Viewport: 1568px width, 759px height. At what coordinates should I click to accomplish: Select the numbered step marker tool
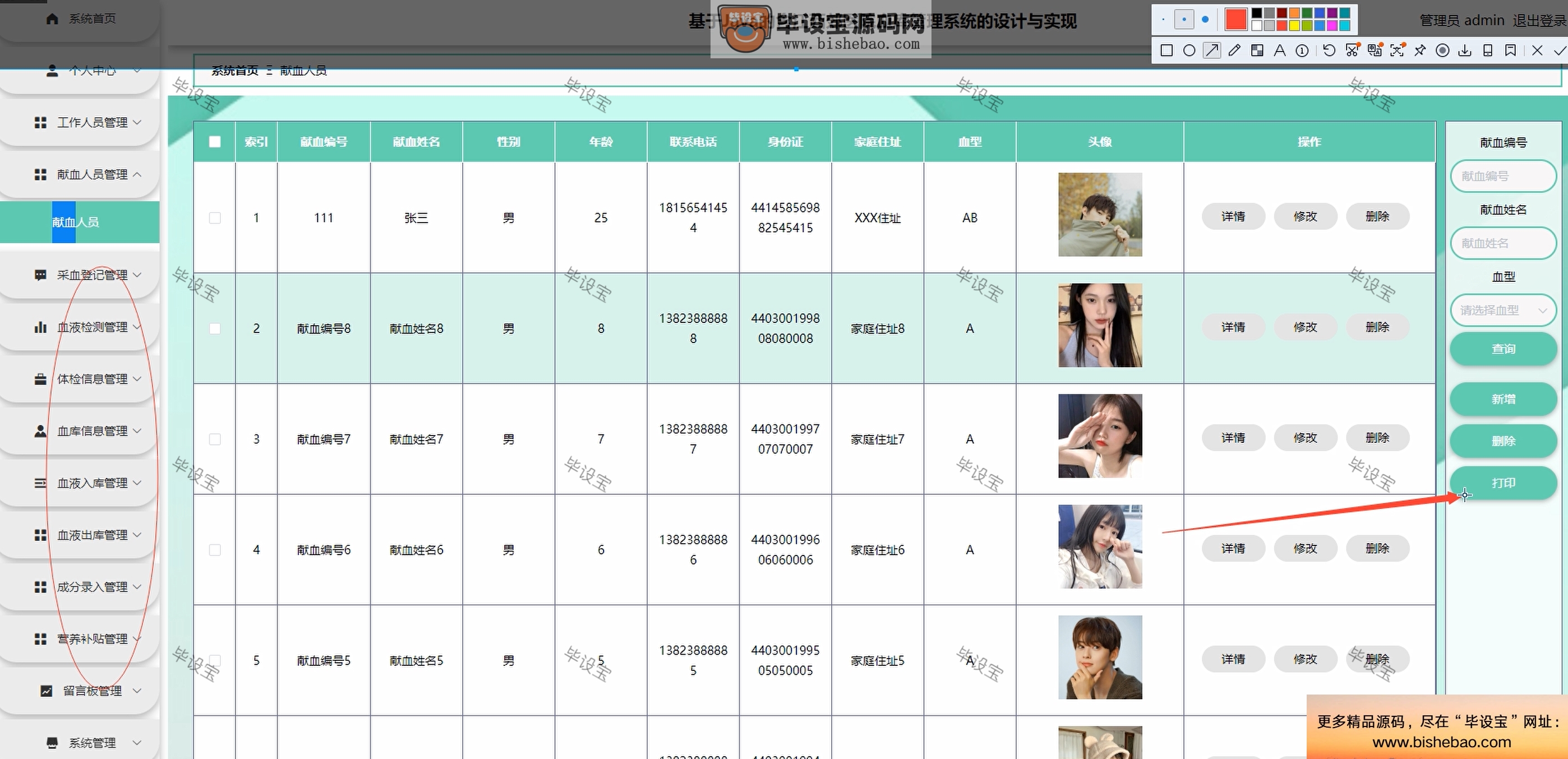coord(1302,50)
